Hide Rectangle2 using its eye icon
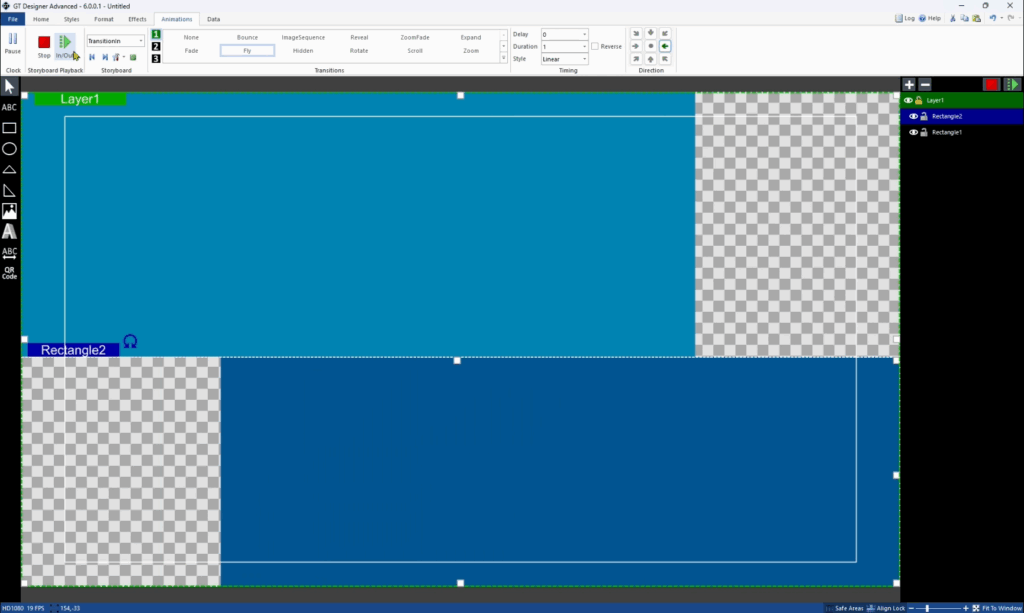Image resolution: width=1024 pixels, height=613 pixels. tap(913, 117)
